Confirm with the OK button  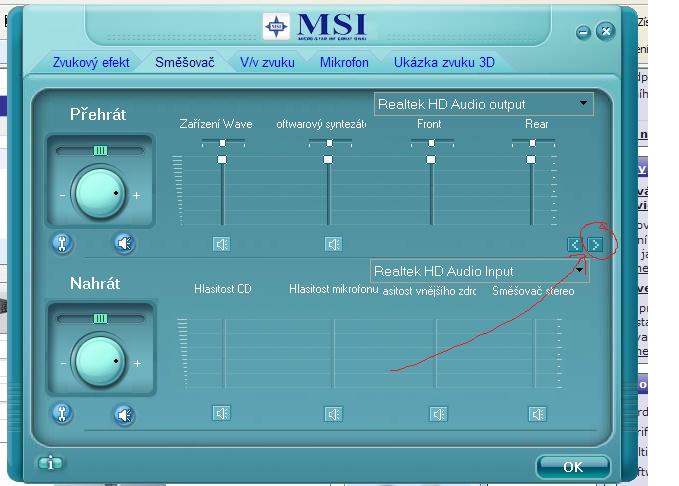click(x=573, y=467)
